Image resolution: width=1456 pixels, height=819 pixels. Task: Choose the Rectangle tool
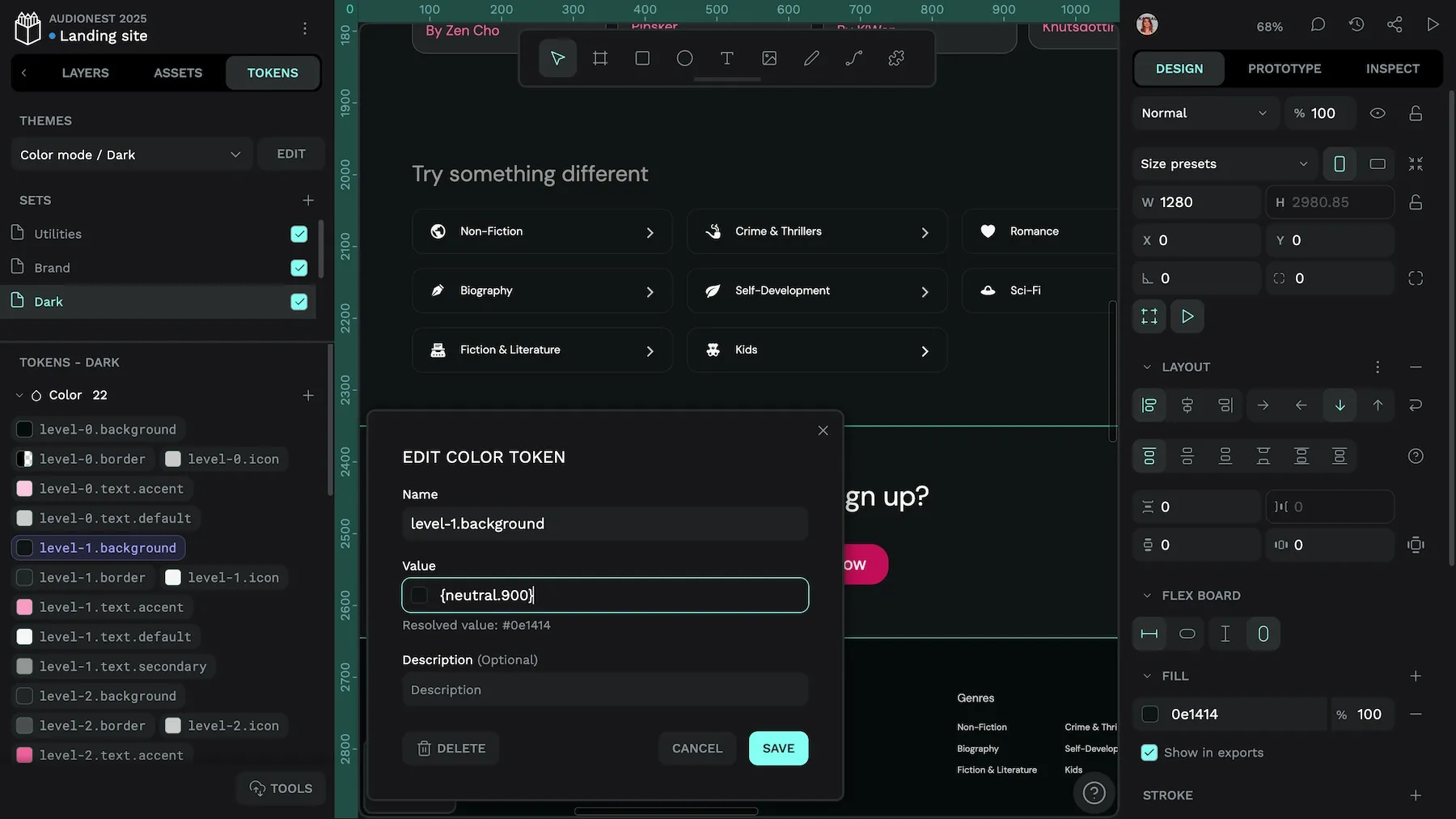point(642,58)
